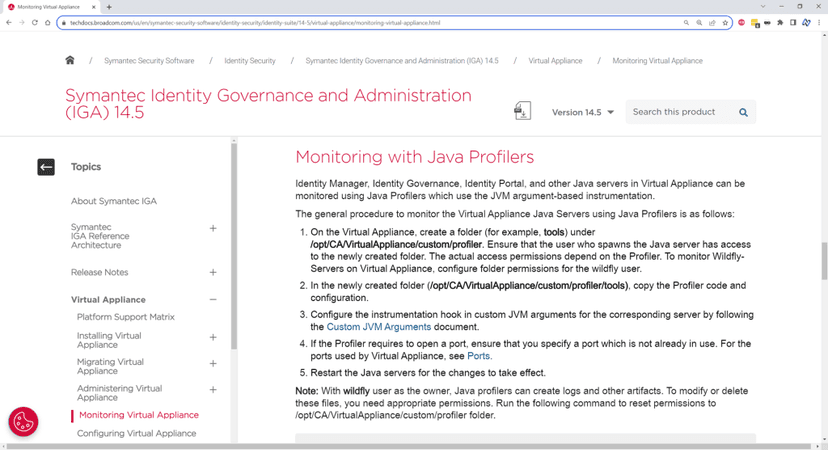Download the PDF version of document

point(522,111)
